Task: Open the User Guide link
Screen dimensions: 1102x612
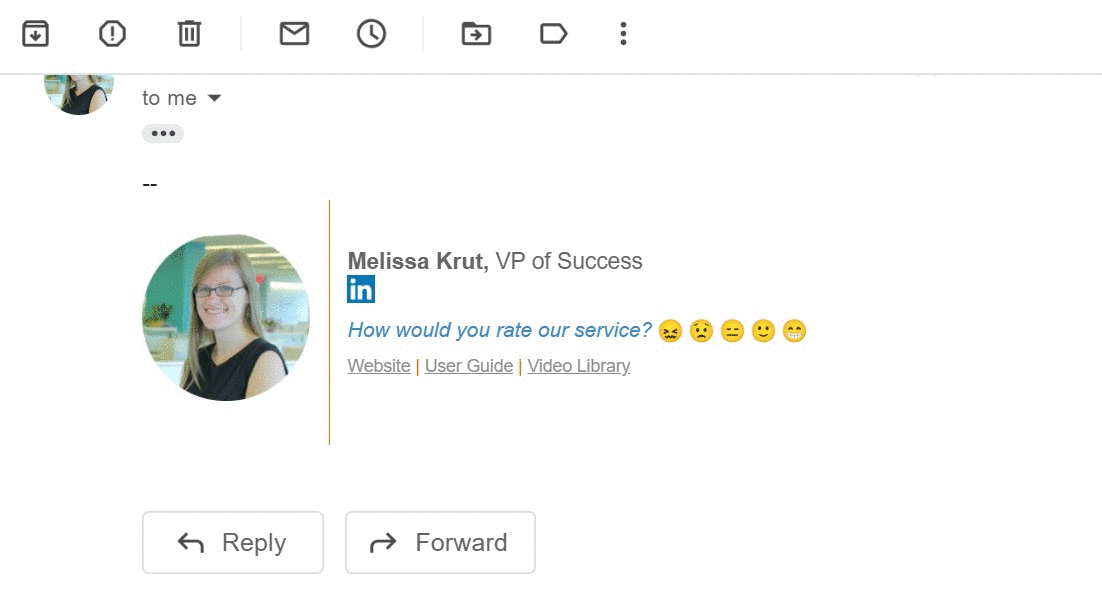Action: (469, 366)
